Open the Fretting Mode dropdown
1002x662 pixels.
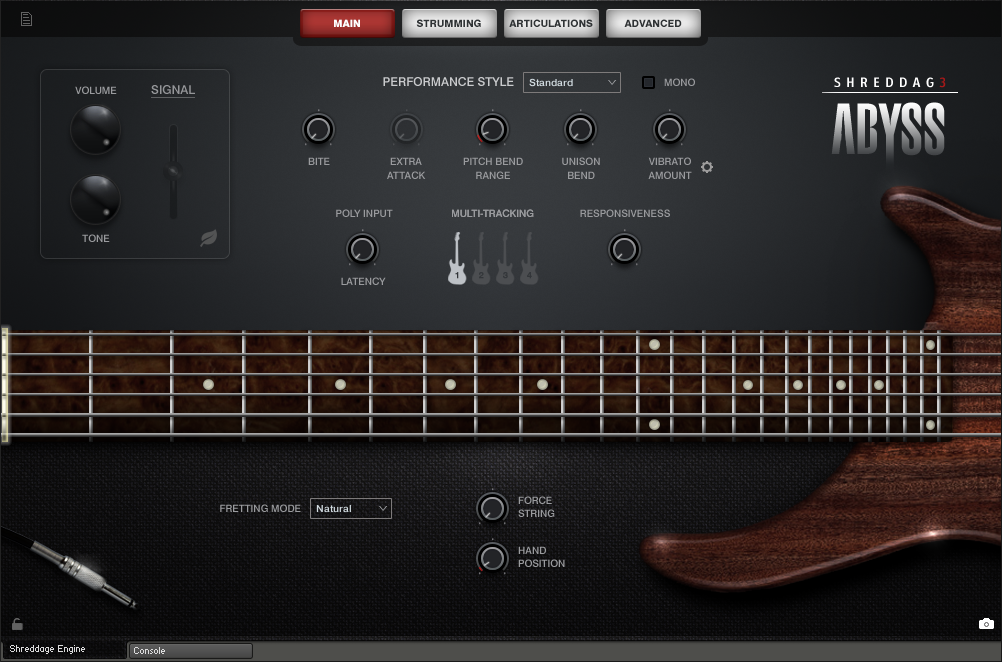coord(351,508)
